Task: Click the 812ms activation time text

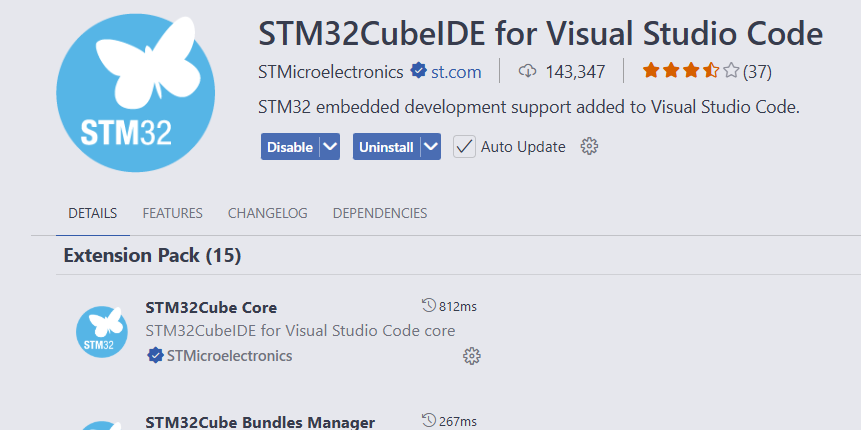Action: pyautogui.click(x=458, y=306)
